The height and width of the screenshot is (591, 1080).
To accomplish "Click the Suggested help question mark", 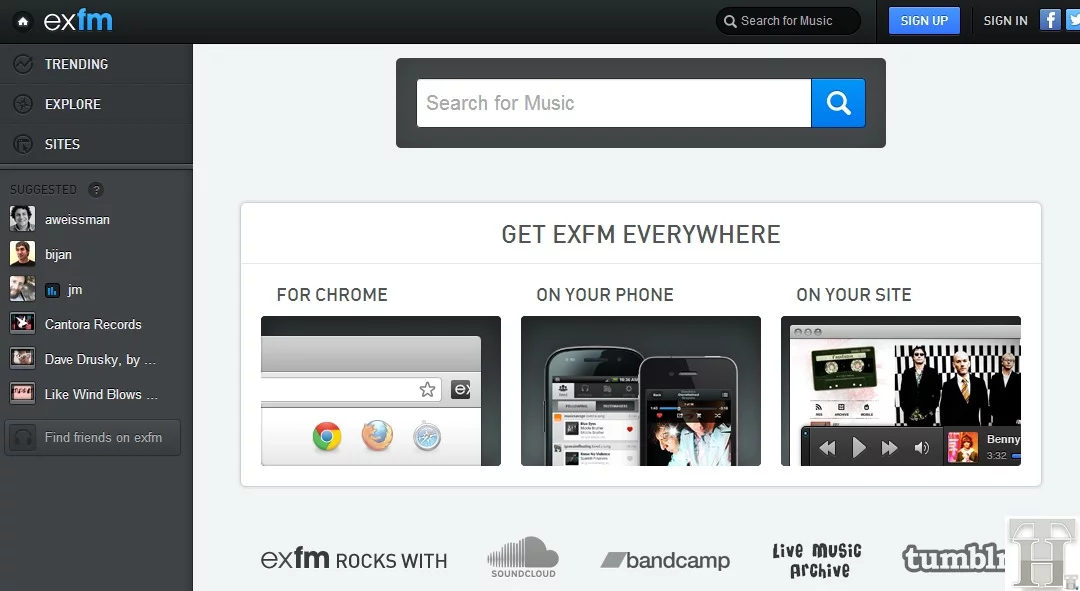I will tap(96, 189).
